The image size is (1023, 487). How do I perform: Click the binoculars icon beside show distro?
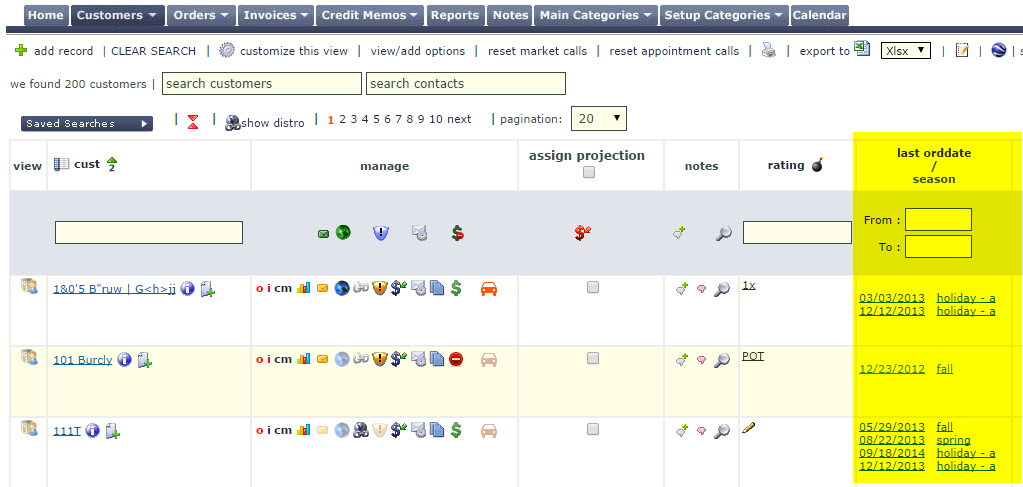coord(233,123)
